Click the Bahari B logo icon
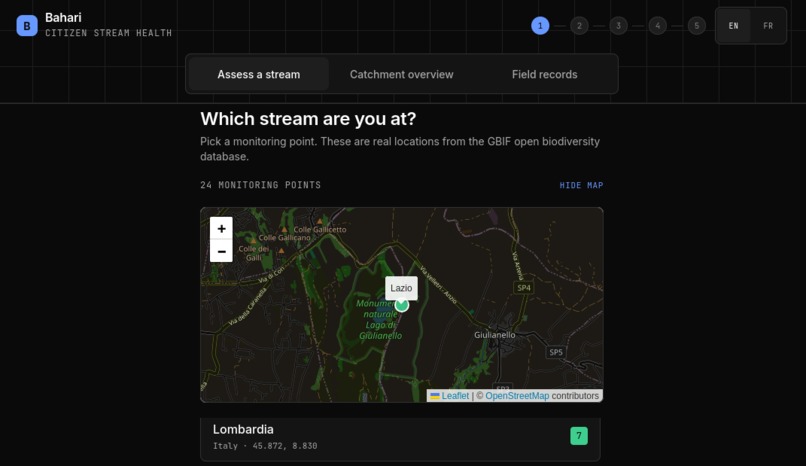This screenshot has width=806, height=466. coord(27,26)
